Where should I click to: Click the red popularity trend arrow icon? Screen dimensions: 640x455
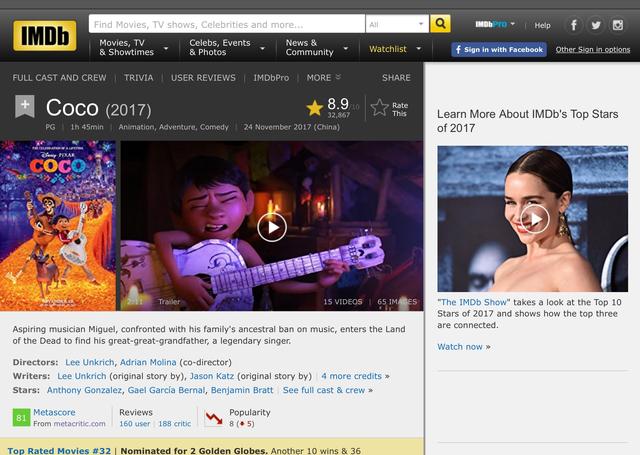214,418
